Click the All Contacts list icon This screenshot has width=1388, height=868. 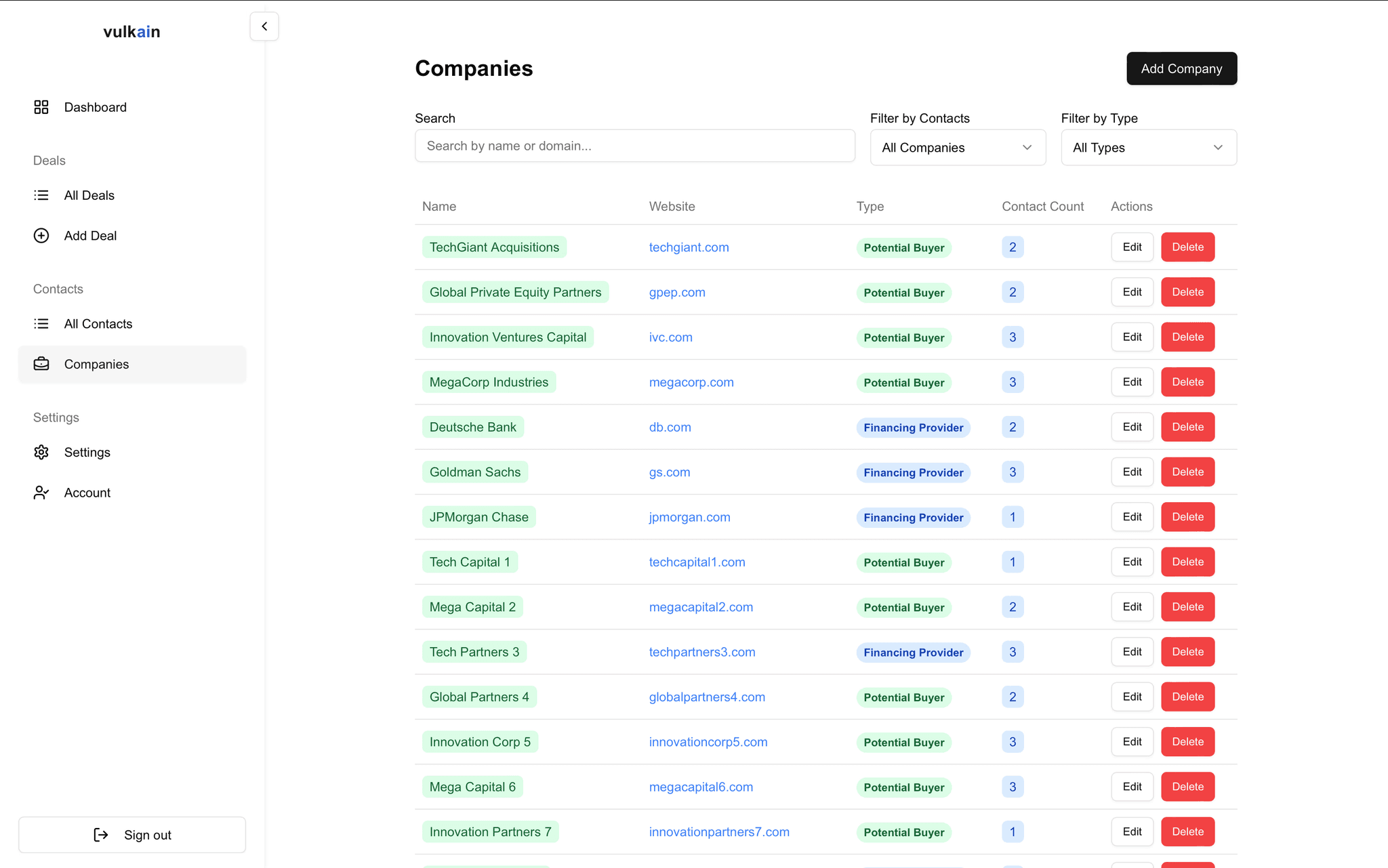pyautogui.click(x=41, y=324)
